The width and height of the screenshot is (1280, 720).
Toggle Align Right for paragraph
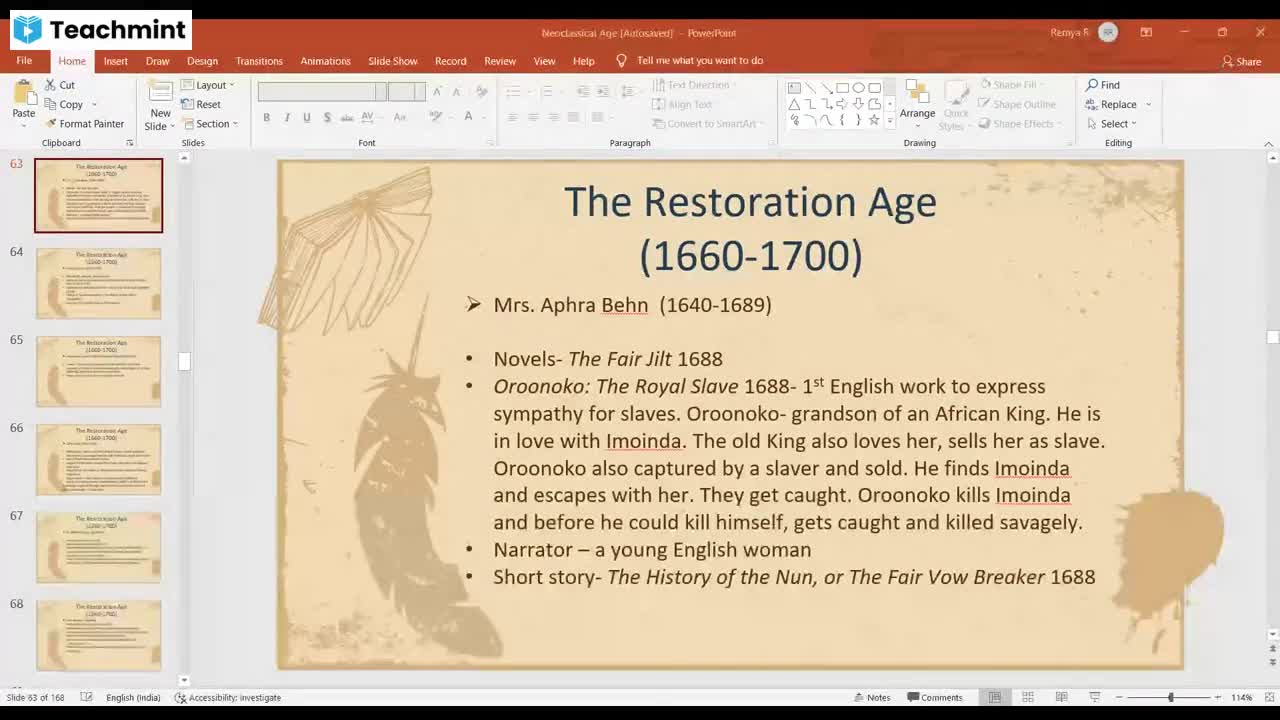pyautogui.click(x=553, y=117)
